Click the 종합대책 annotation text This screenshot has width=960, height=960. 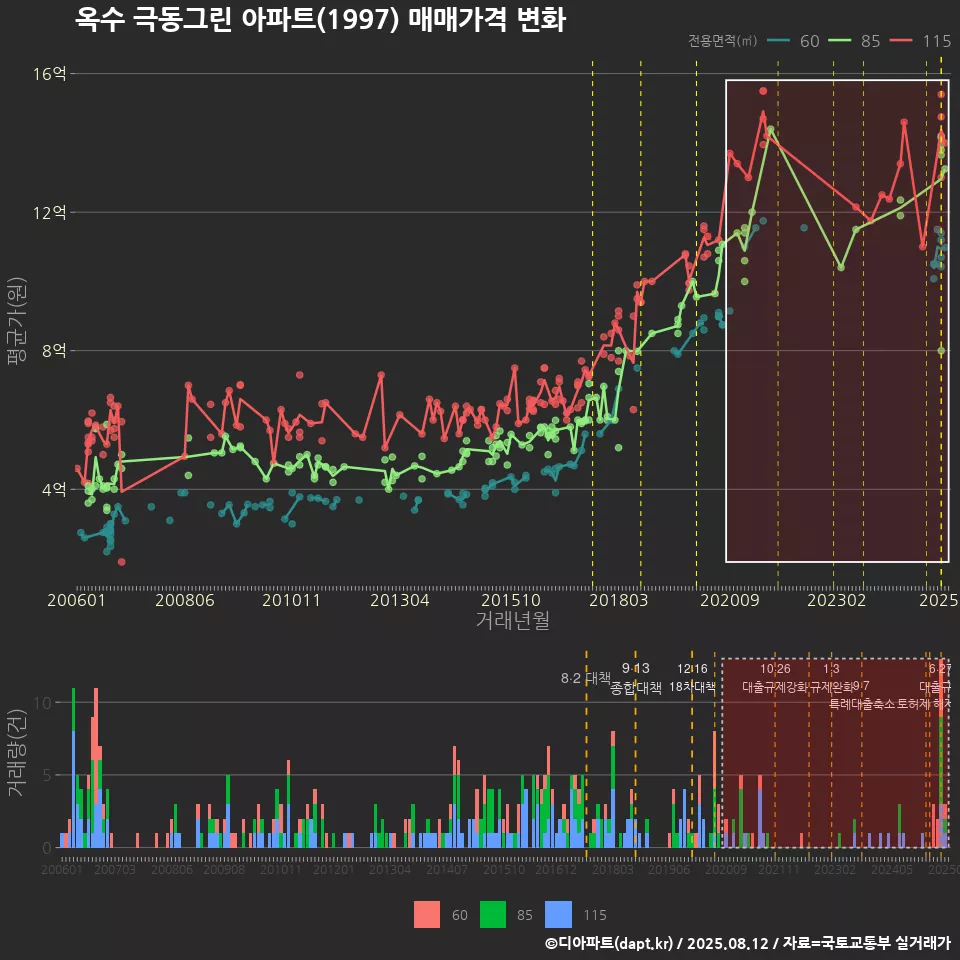pos(636,688)
